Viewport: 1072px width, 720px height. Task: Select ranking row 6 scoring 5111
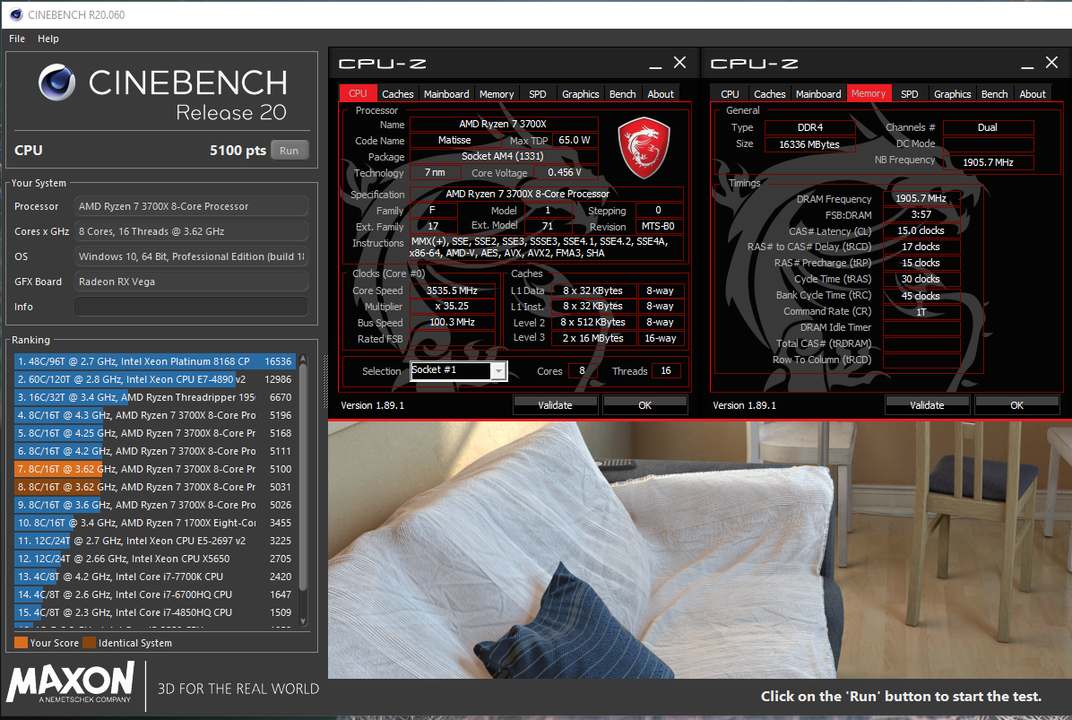click(155, 451)
